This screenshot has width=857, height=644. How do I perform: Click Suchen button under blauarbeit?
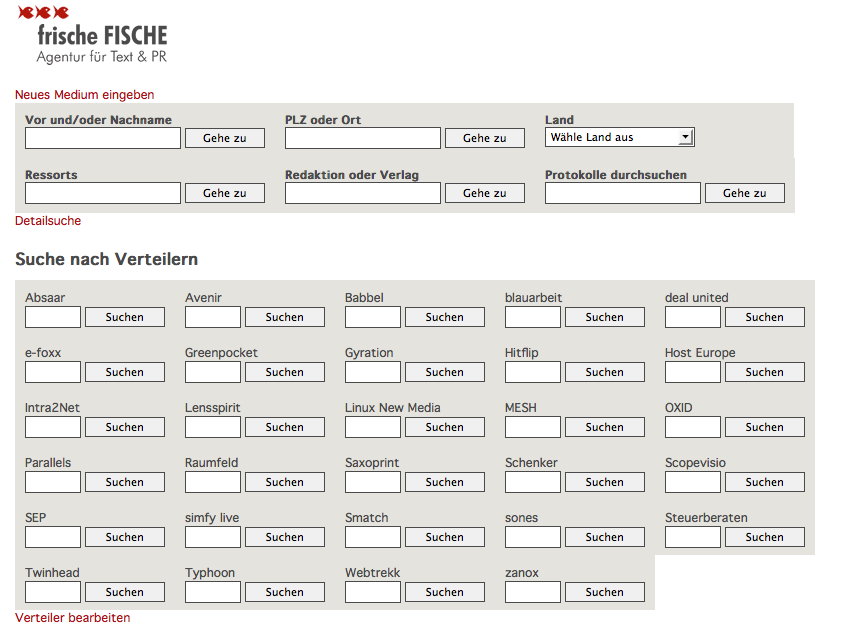click(x=604, y=317)
